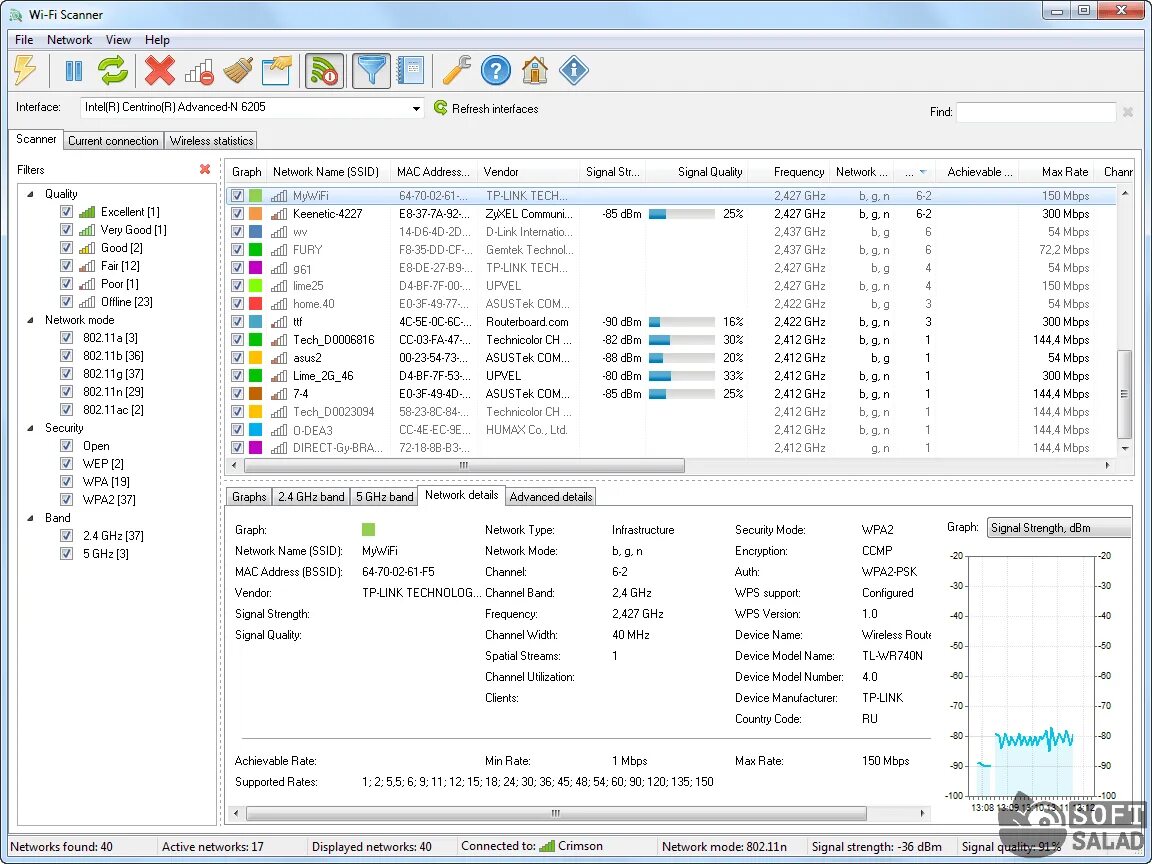Screen dimensions: 1152x864
Task: Toggle checkbox for asus2 network row
Action: [237, 358]
